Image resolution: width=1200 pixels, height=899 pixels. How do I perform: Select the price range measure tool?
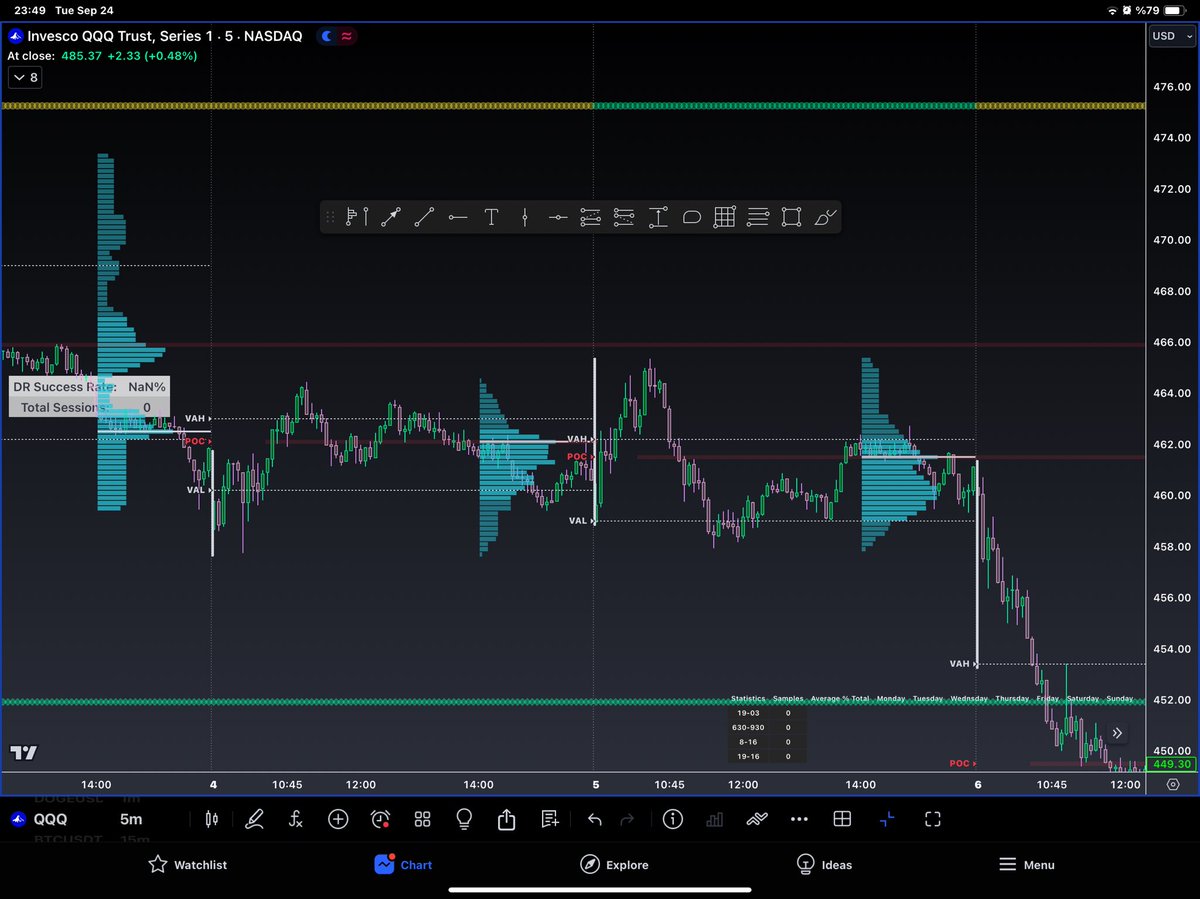point(658,216)
